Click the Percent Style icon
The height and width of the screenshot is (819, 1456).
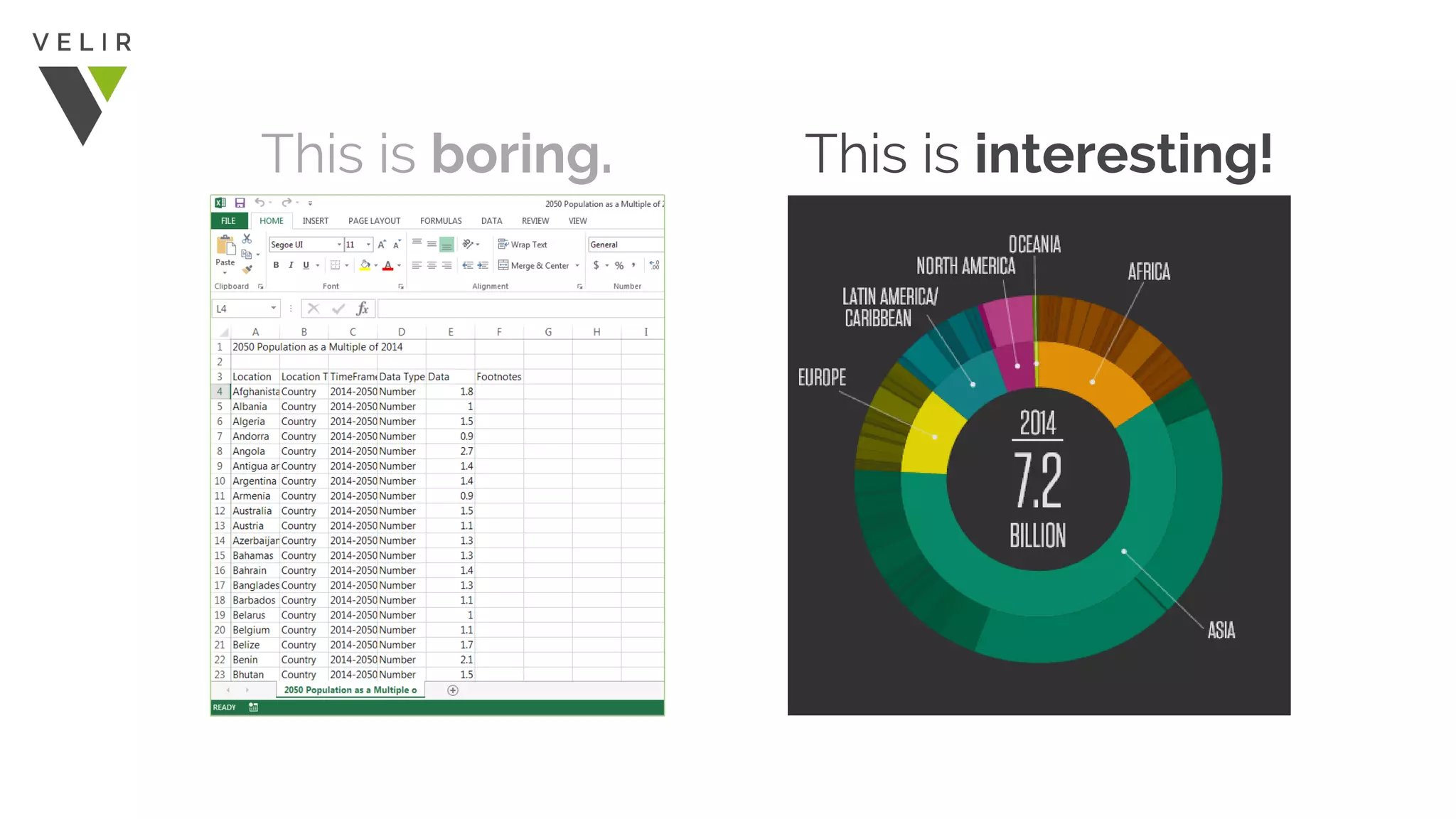pyautogui.click(x=619, y=265)
